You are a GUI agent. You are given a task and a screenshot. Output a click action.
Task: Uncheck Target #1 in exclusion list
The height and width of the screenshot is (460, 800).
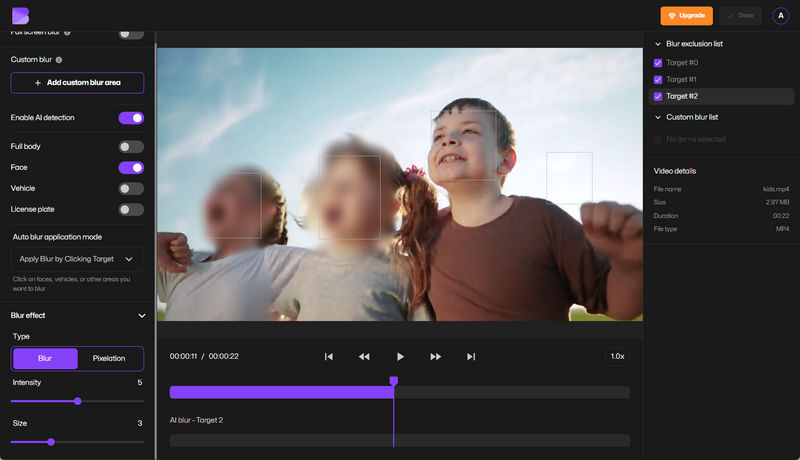658,80
